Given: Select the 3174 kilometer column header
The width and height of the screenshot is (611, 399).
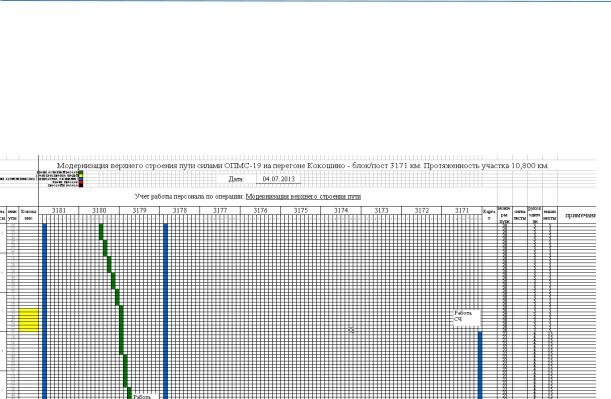Looking at the screenshot, I should click(341, 210).
